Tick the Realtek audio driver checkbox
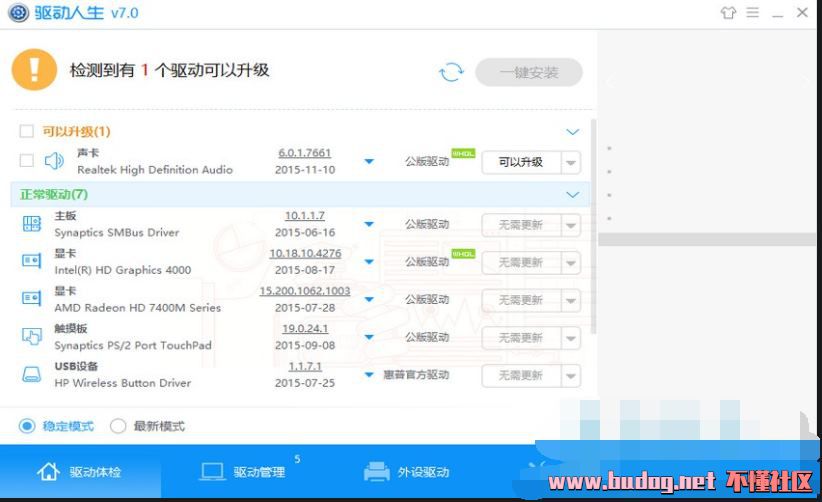 [x=26, y=161]
